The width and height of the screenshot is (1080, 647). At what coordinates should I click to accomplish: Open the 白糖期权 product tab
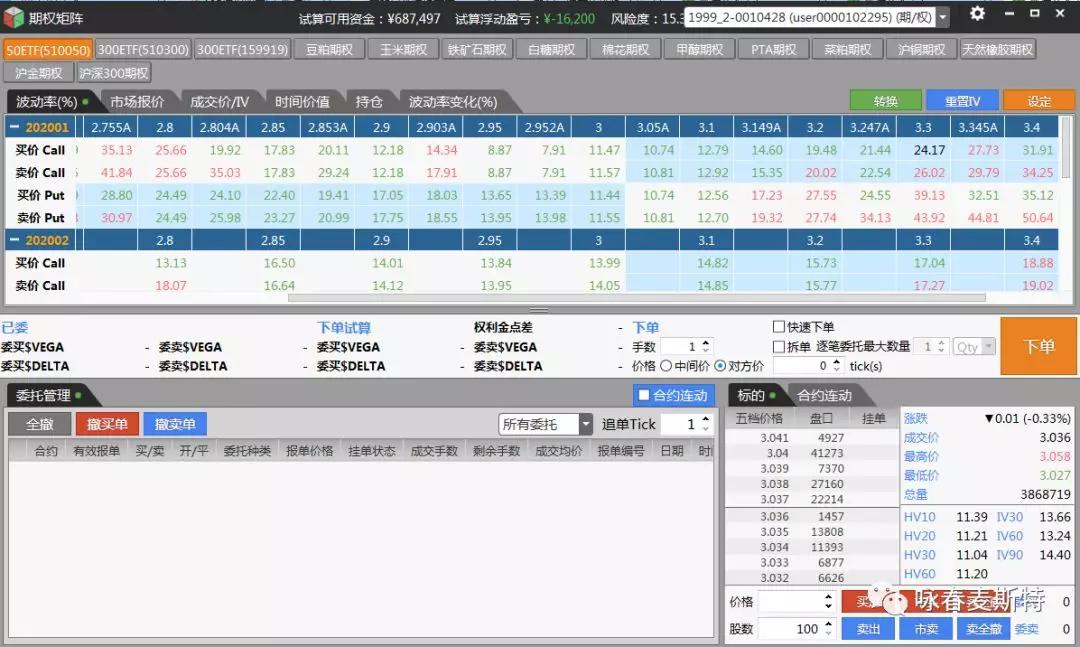551,50
